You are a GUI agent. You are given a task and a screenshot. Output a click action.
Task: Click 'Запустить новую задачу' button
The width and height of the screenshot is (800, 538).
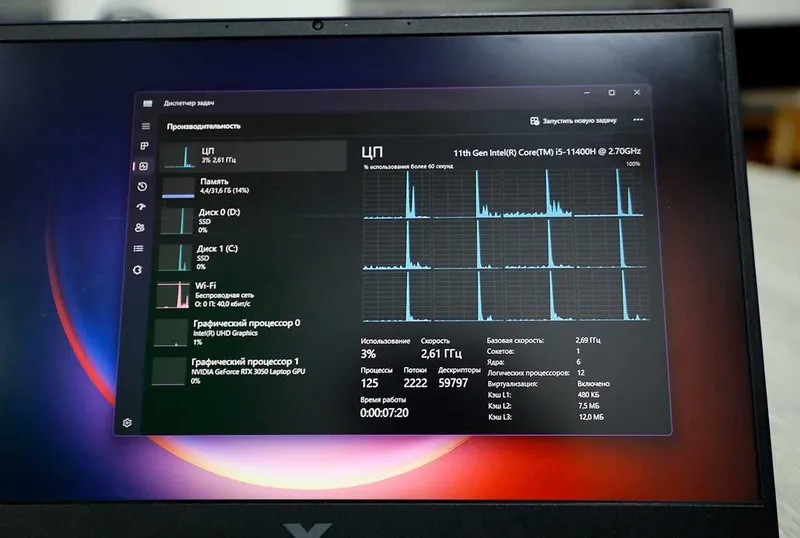coord(573,121)
